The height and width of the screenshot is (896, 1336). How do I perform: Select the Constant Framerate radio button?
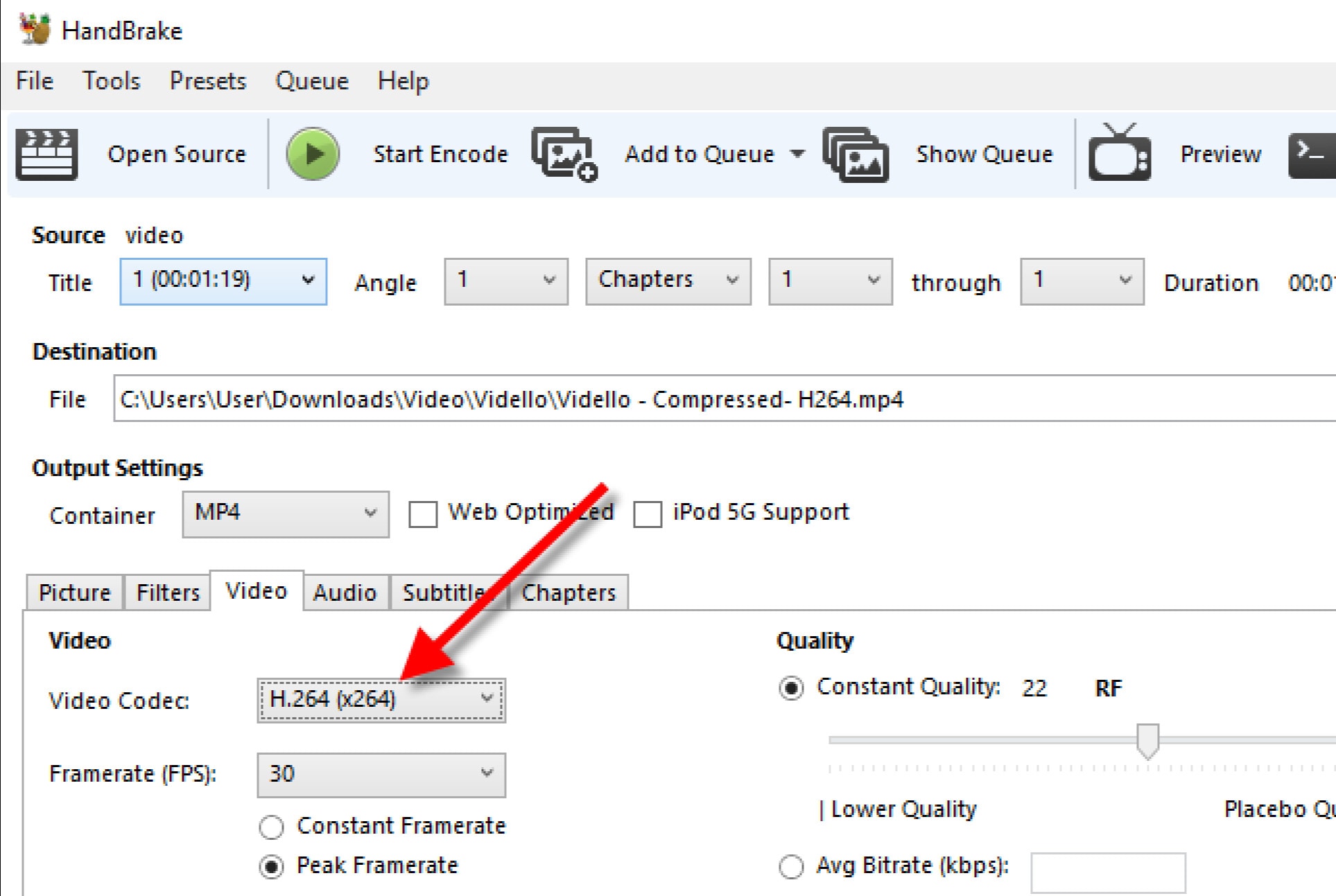click(271, 827)
